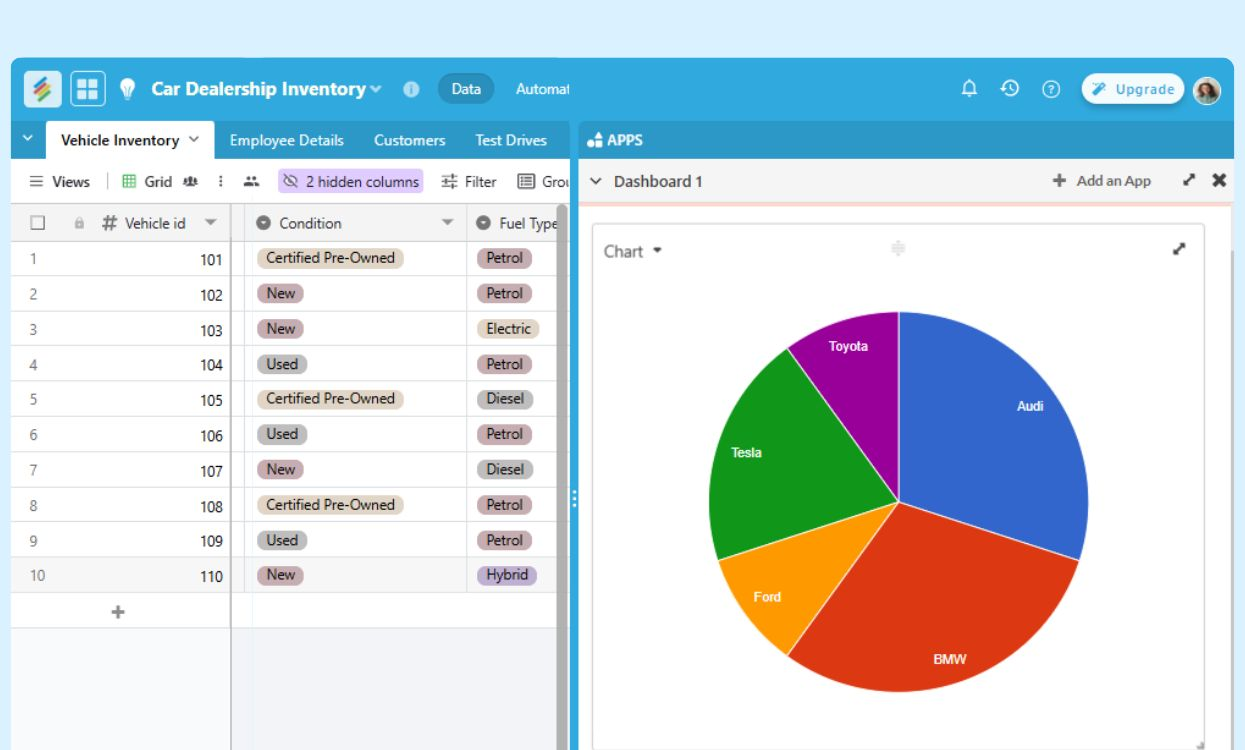Screen dimensions: 1245x750
Task: Open the Test Drives table tab
Action: 511,140
